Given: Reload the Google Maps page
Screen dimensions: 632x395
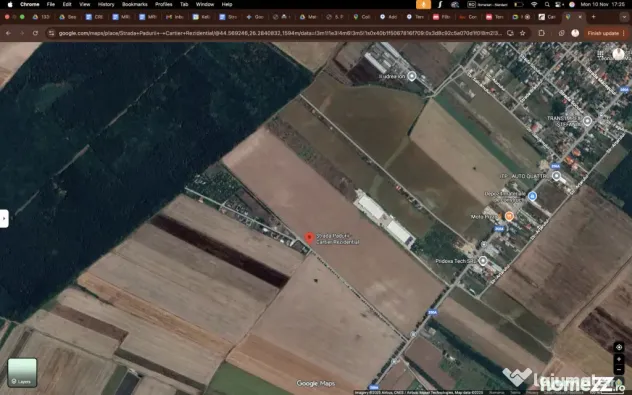Looking at the screenshot, I should [x=35, y=33].
